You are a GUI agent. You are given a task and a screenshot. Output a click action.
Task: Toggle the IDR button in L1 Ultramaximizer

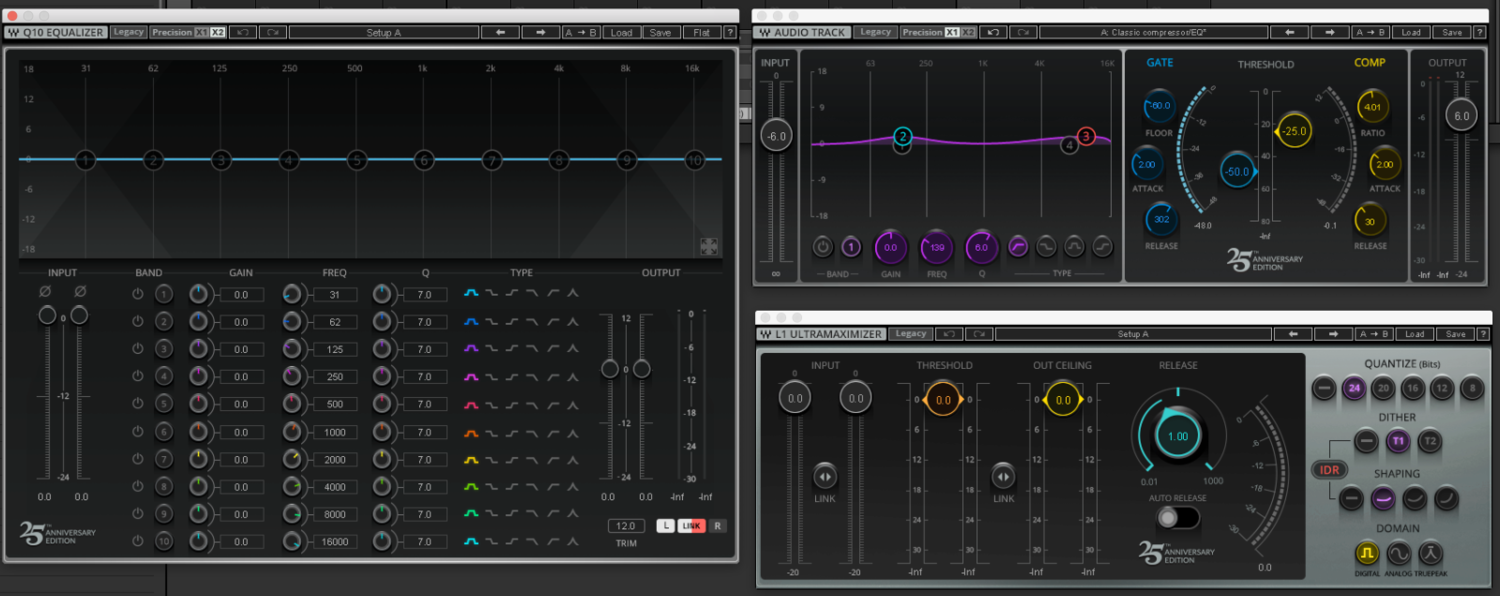click(1331, 470)
